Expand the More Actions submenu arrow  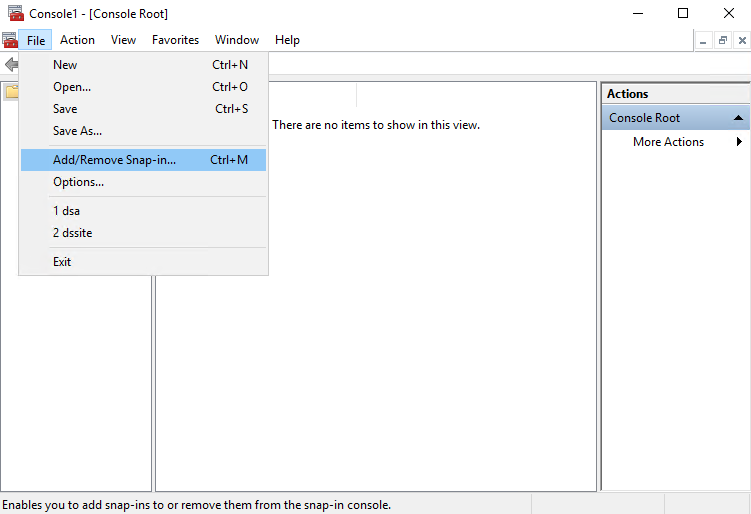pyautogui.click(x=739, y=142)
